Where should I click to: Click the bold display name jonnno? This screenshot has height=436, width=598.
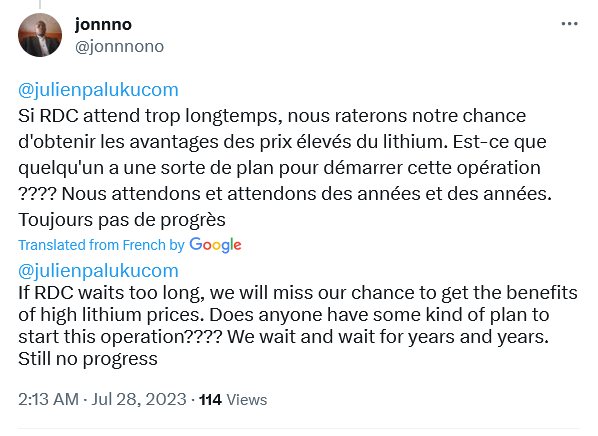(x=103, y=25)
